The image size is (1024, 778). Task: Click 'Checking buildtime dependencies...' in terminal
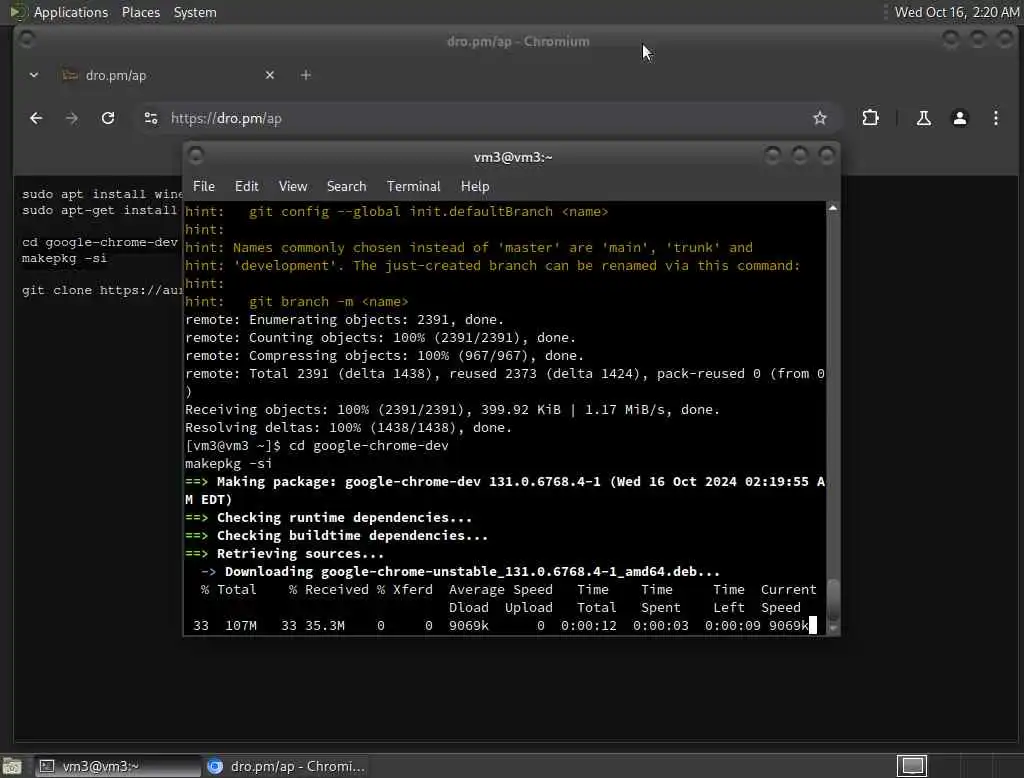click(352, 536)
